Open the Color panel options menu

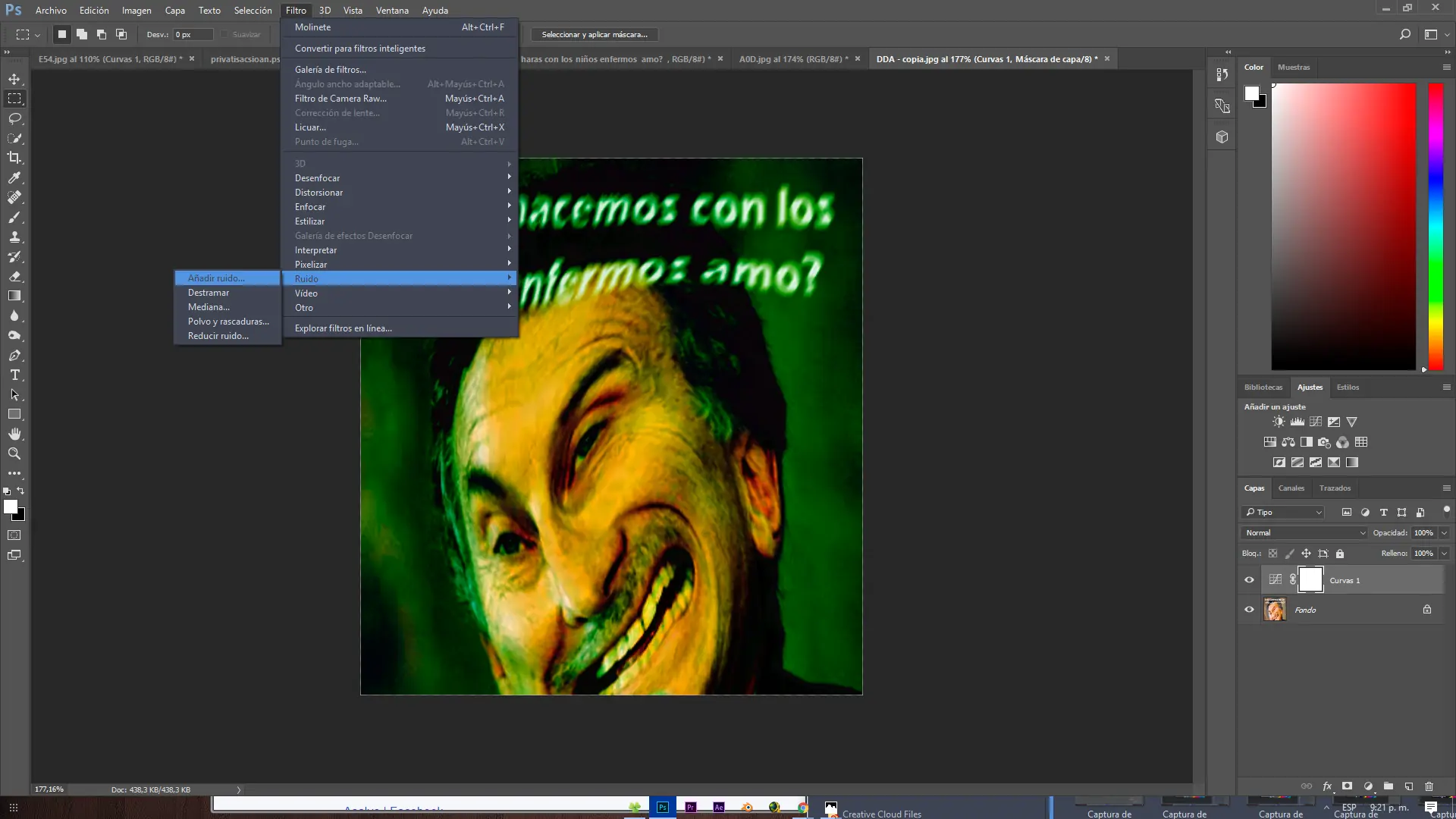click(x=1446, y=67)
